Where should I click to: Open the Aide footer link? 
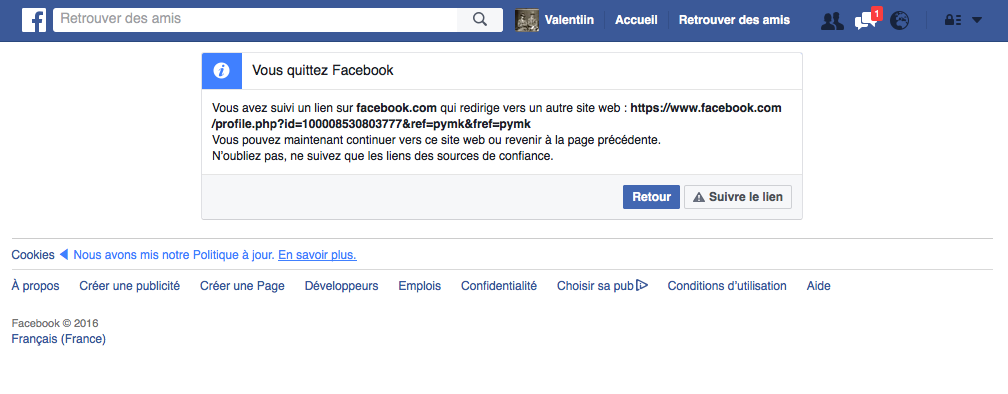point(818,286)
